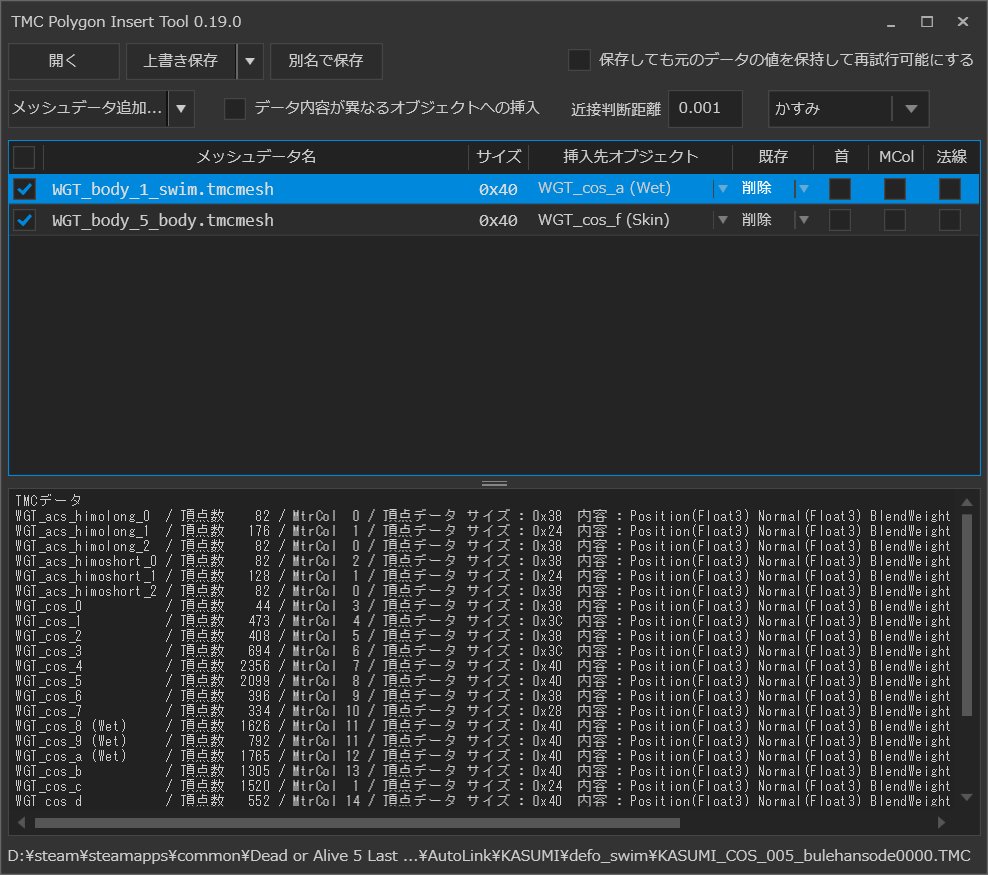Toggle 法線 checkbox in WGT_body_5_body row
Image resolution: width=988 pixels, height=875 pixels.
[950, 220]
